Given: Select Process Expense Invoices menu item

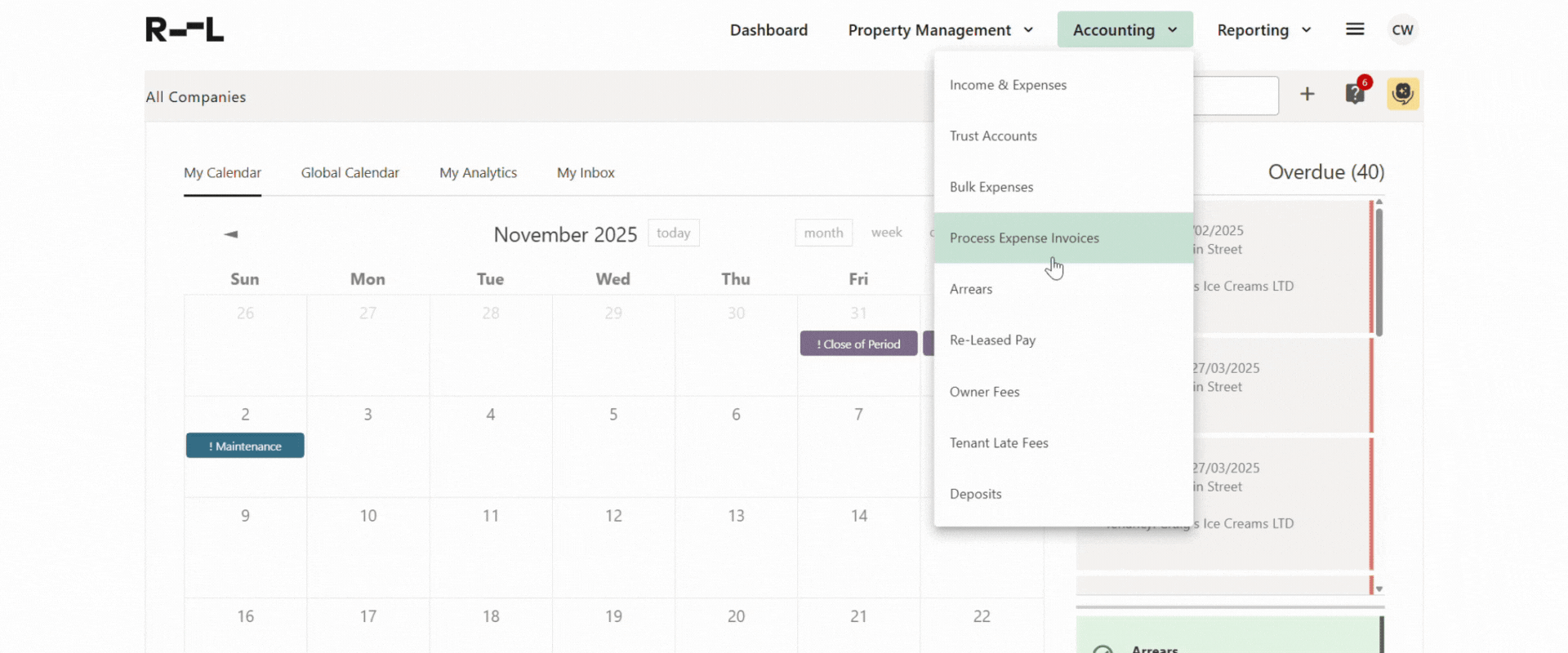Looking at the screenshot, I should [x=1024, y=238].
